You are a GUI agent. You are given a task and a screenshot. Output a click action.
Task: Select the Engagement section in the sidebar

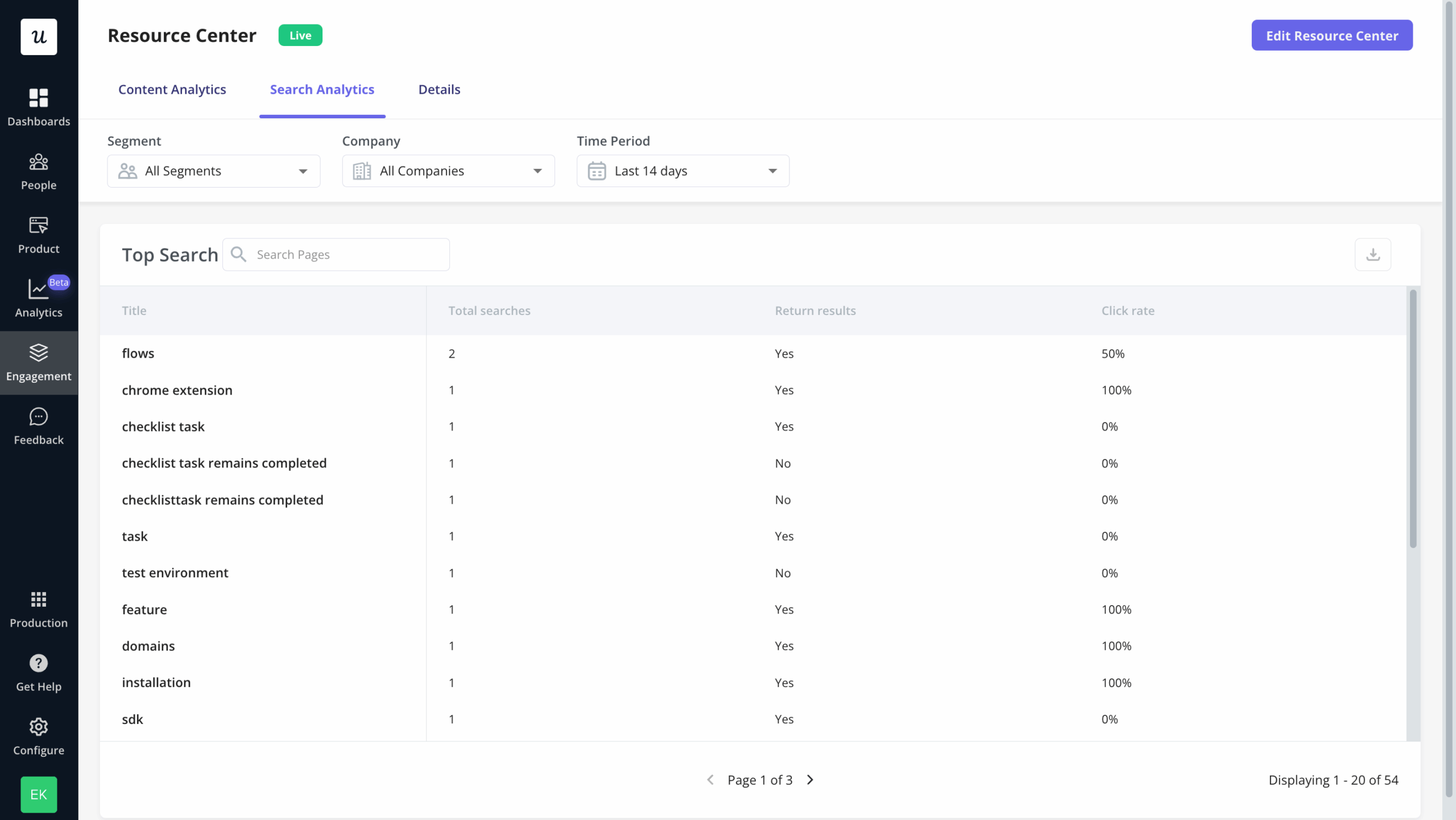pyautogui.click(x=38, y=362)
